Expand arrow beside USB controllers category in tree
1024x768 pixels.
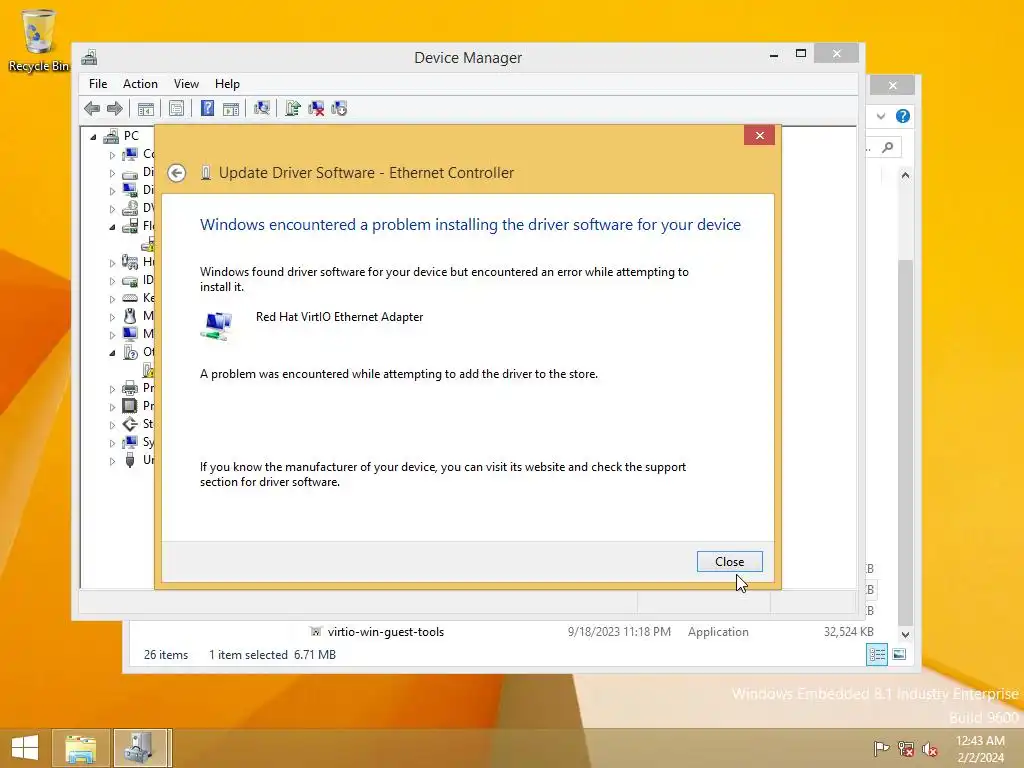click(112, 461)
